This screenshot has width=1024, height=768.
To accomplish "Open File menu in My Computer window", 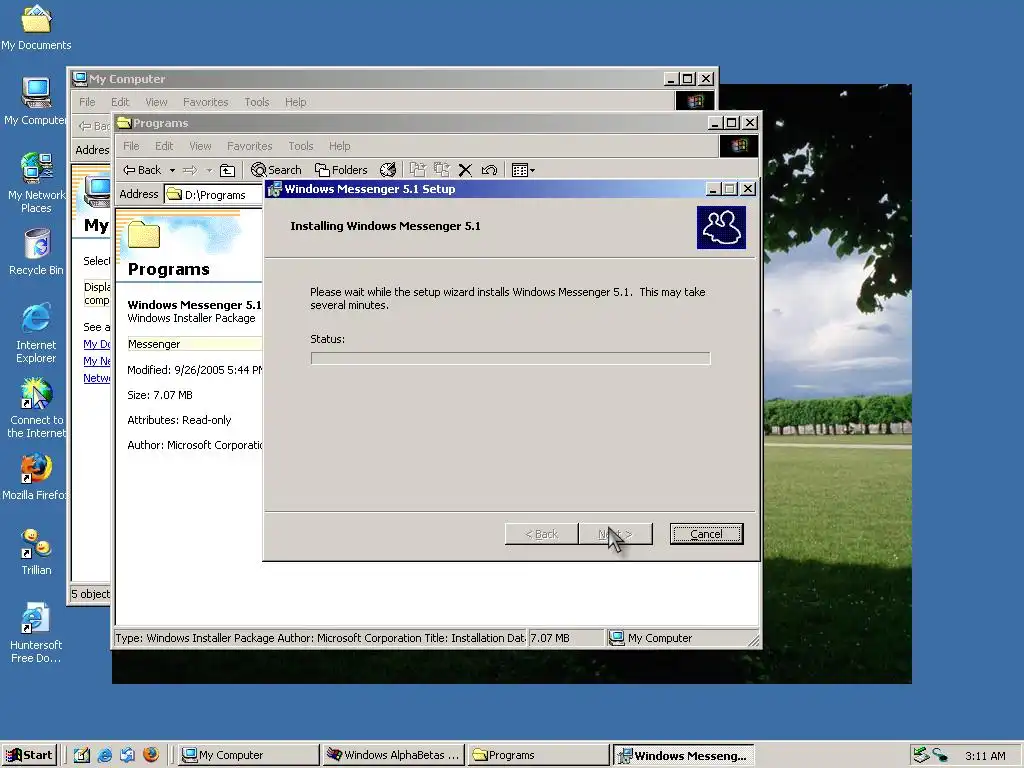I will [x=87, y=102].
